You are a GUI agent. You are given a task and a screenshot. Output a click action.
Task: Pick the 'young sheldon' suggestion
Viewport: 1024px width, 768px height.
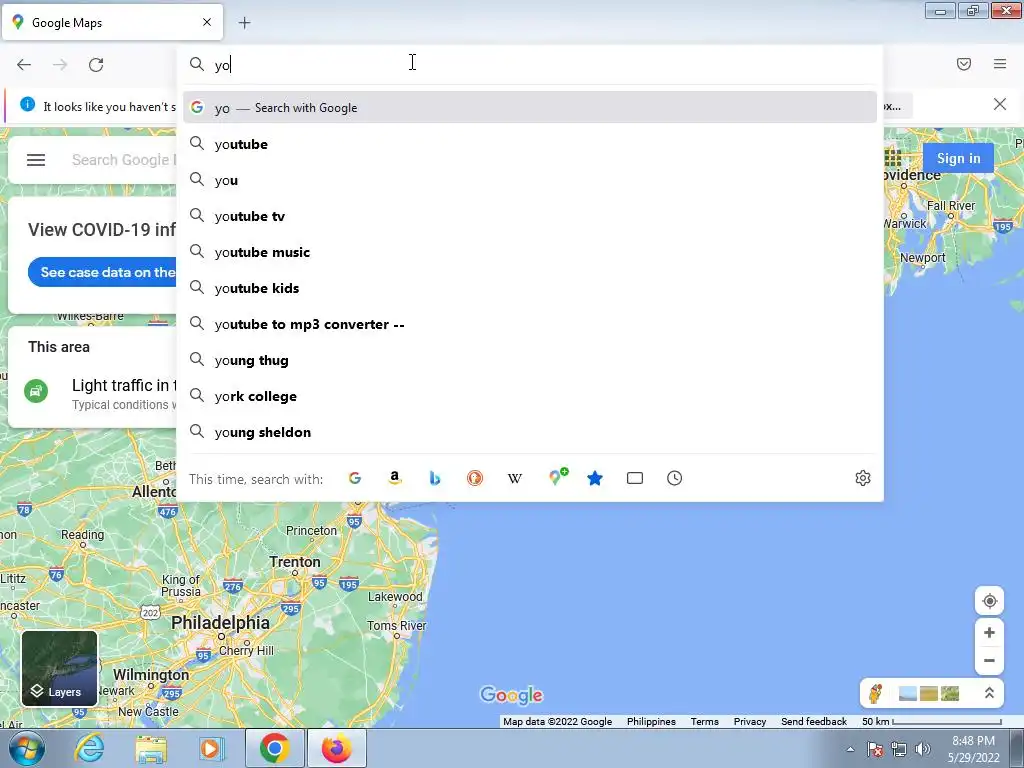click(530, 432)
